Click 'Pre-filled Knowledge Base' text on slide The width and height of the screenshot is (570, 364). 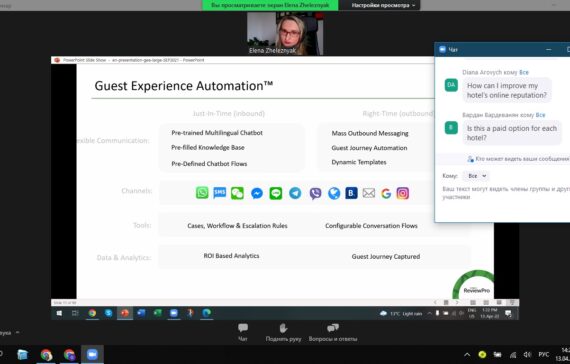coord(208,147)
